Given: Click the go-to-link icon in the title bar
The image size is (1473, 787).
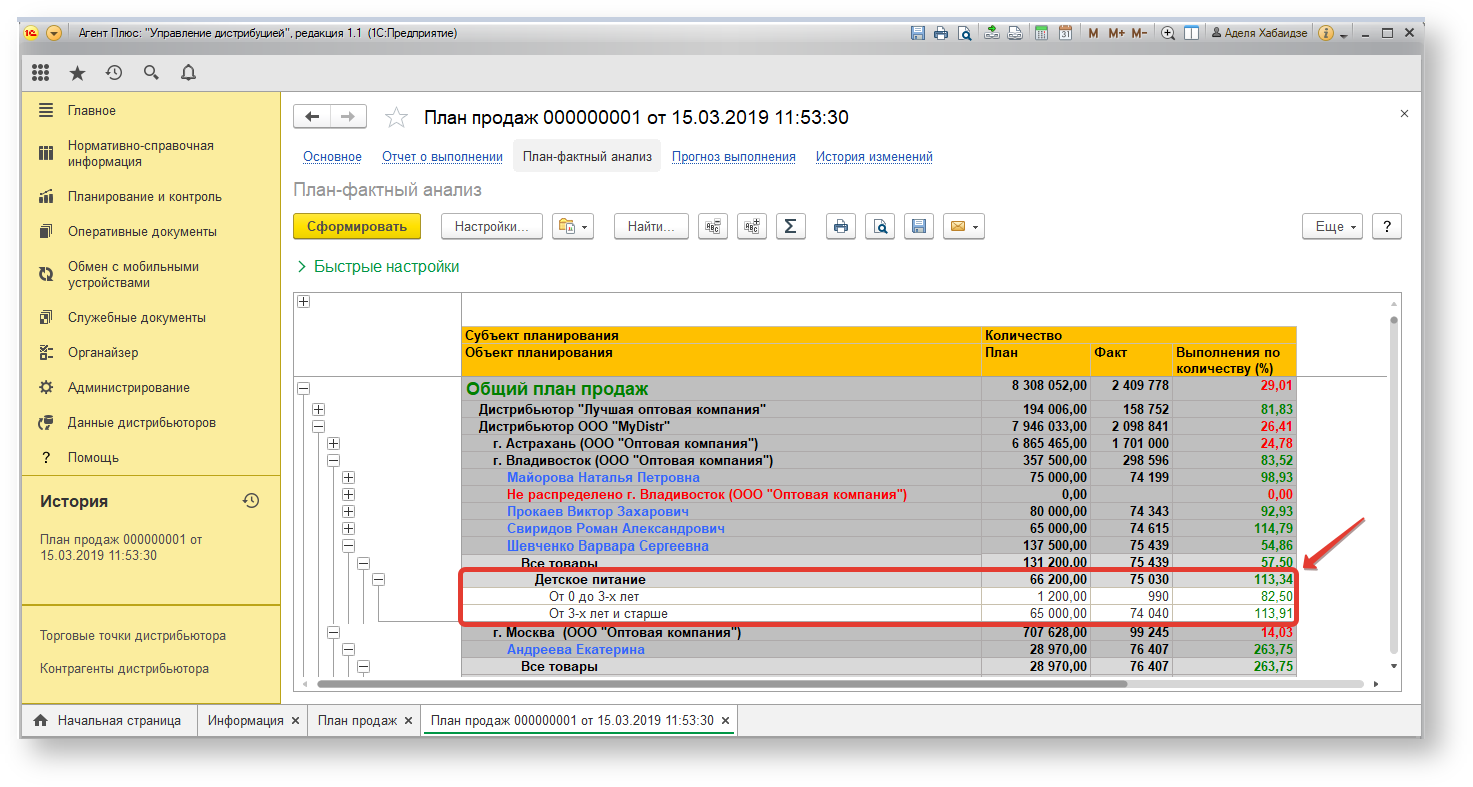Looking at the screenshot, I should [x=1015, y=33].
